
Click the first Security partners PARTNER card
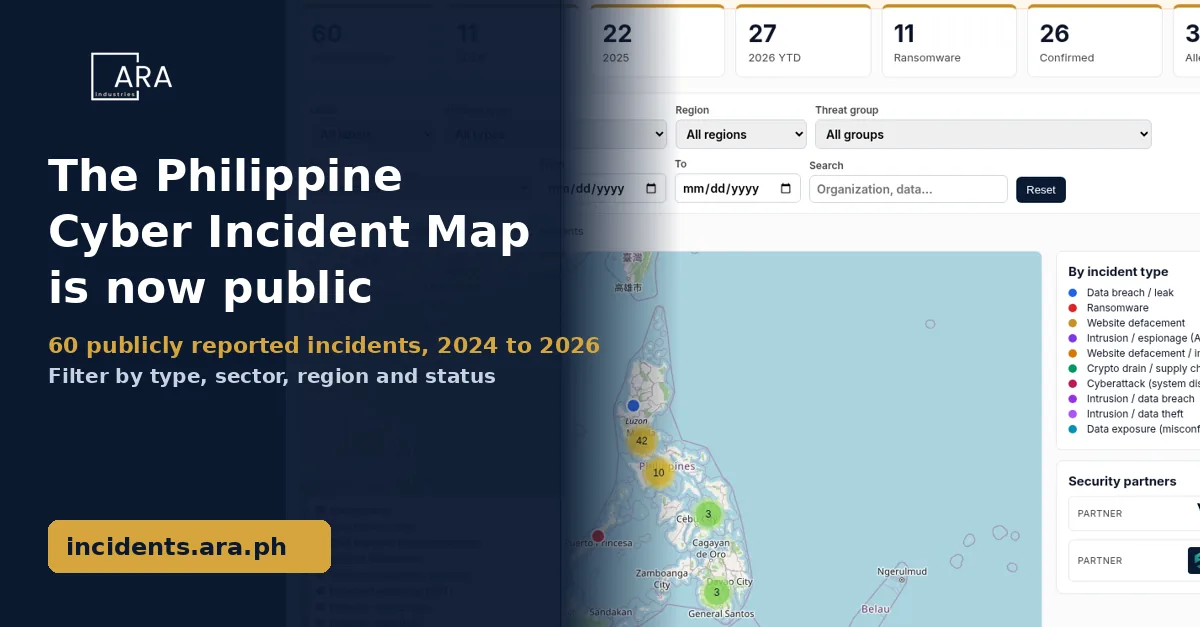click(x=1134, y=513)
